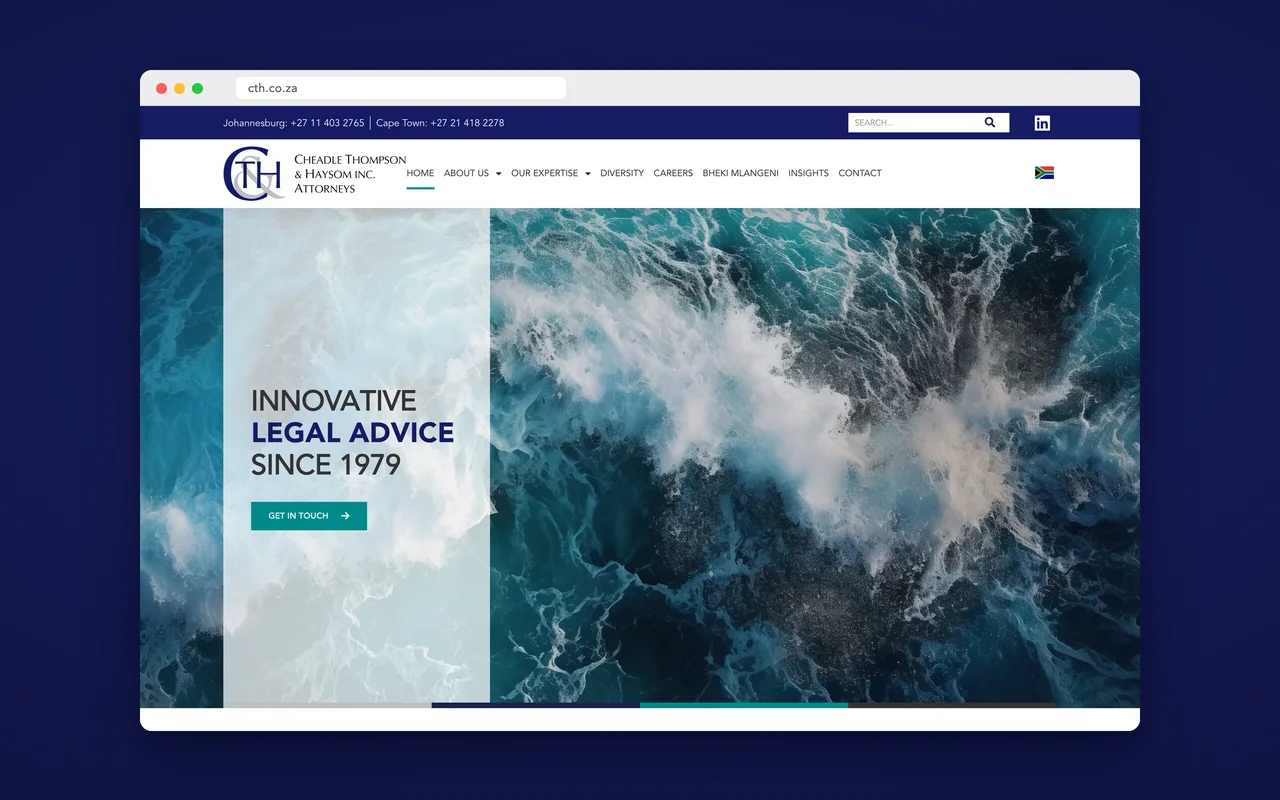Viewport: 1280px width, 800px height.
Task: Click the 'LEGAL ADVICE' headline text
Action: point(352,432)
